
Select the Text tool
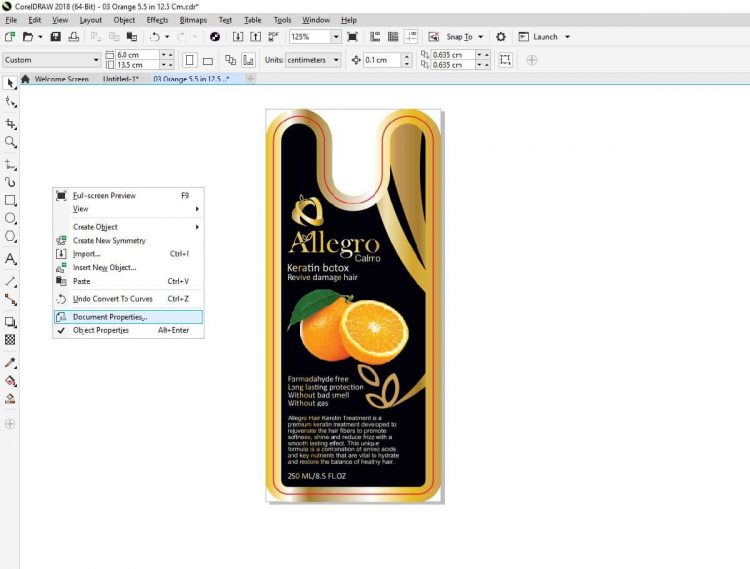10,259
